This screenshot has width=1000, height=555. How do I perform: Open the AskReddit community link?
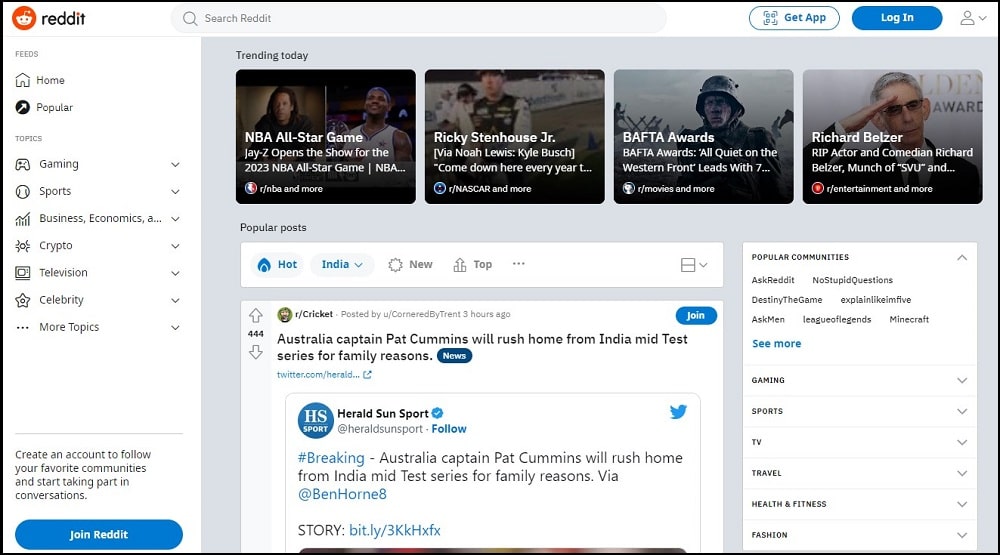[x=772, y=280]
